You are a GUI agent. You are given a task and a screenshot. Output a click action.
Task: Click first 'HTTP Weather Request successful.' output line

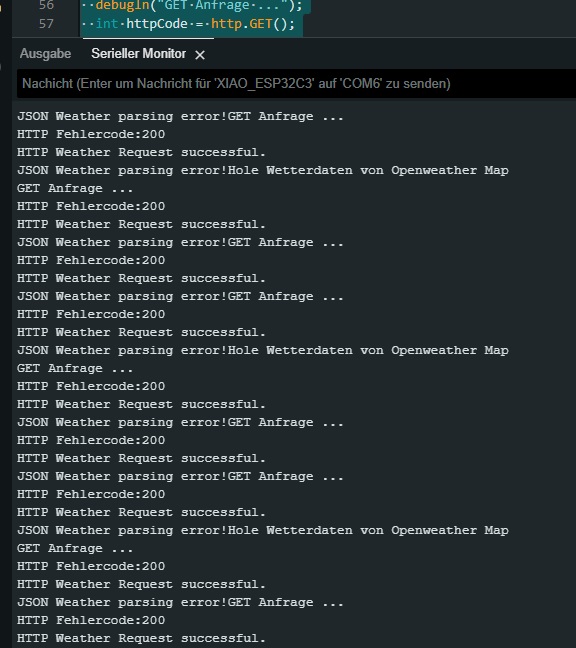141,152
